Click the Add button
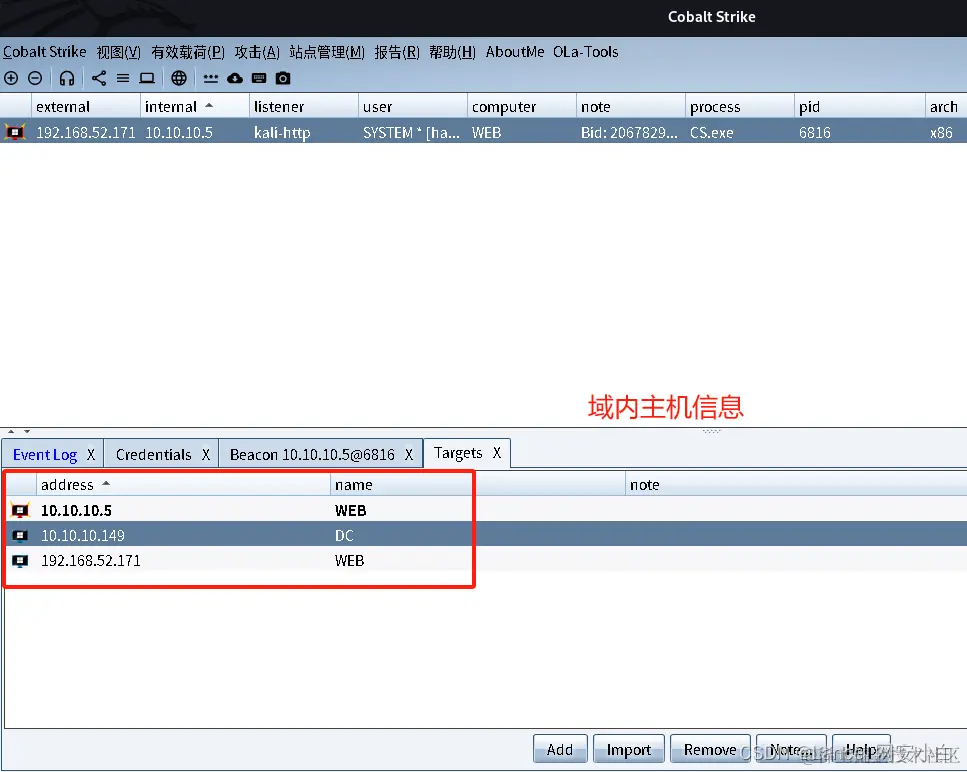Viewport: 967px width, 772px height. point(560,749)
